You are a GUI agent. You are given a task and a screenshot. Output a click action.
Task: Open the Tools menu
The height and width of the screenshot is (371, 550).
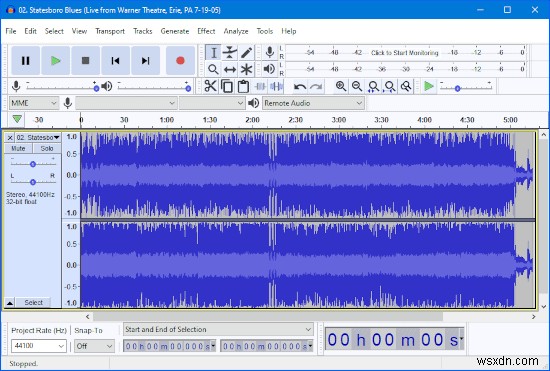(x=264, y=31)
